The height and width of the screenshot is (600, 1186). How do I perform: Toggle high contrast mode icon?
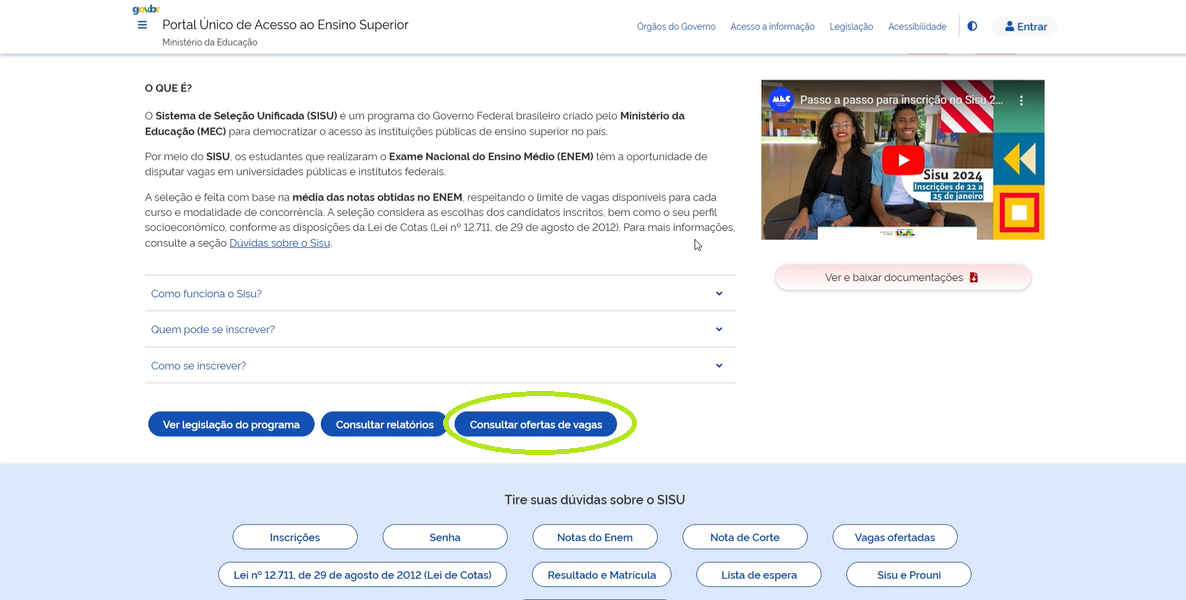(972, 26)
